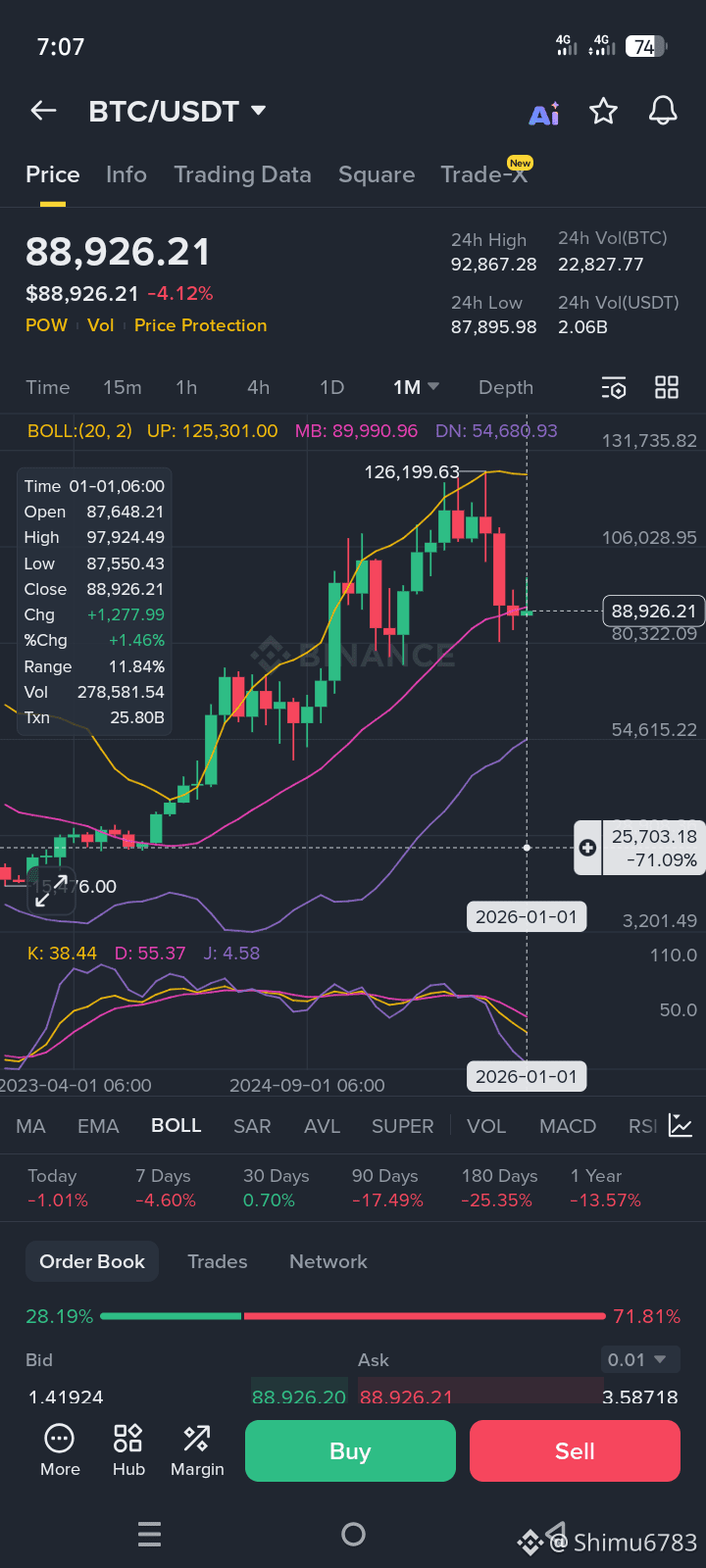The height and width of the screenshot is (1568, 706).
Task: Open BTC/USDT pair selector dropdown
Action: click(x=177, y=111)
